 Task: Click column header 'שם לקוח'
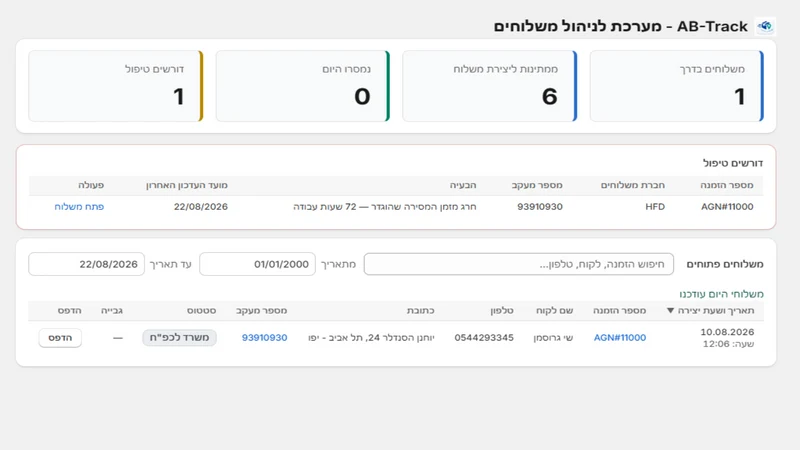pyautogui.click(x=555, y=310)
